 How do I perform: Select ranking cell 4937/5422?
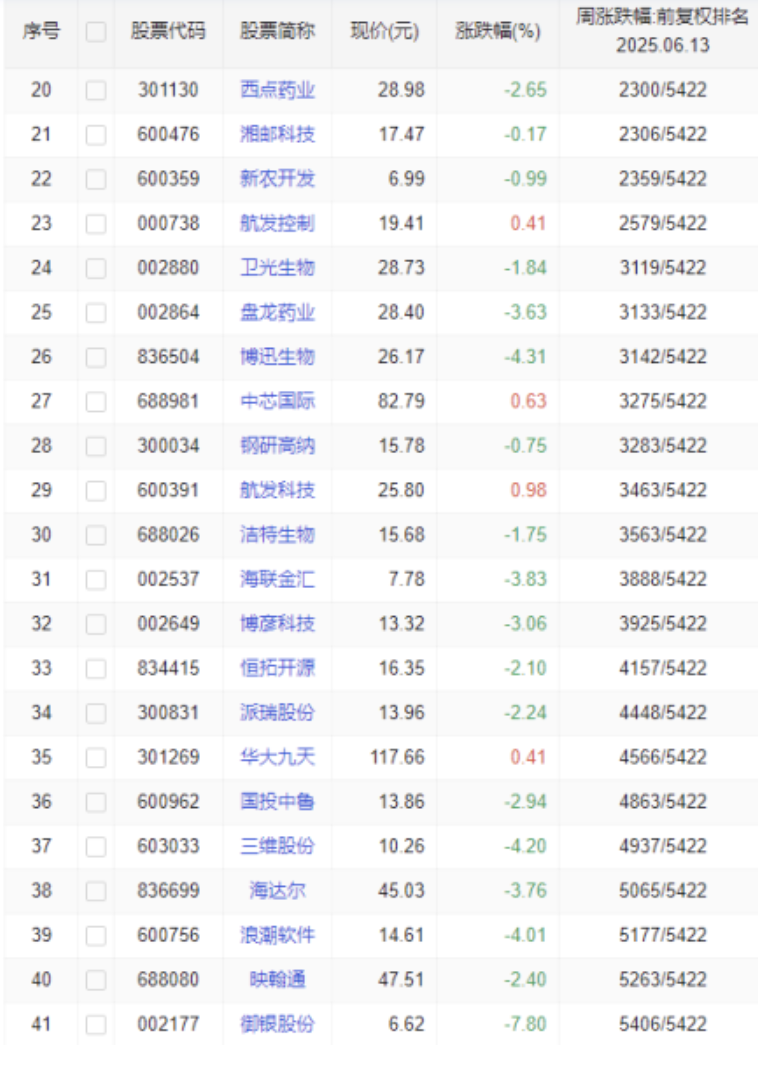click(663, 846)
